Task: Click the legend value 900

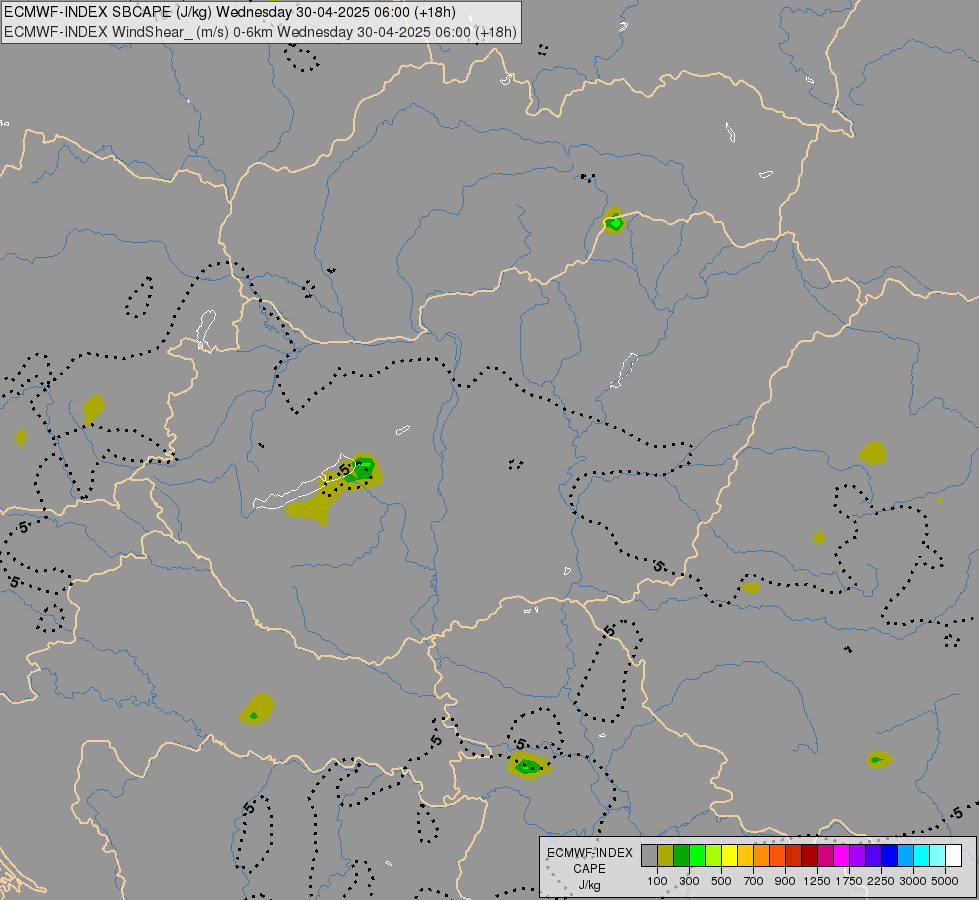Action: click(x=785, y=881)
